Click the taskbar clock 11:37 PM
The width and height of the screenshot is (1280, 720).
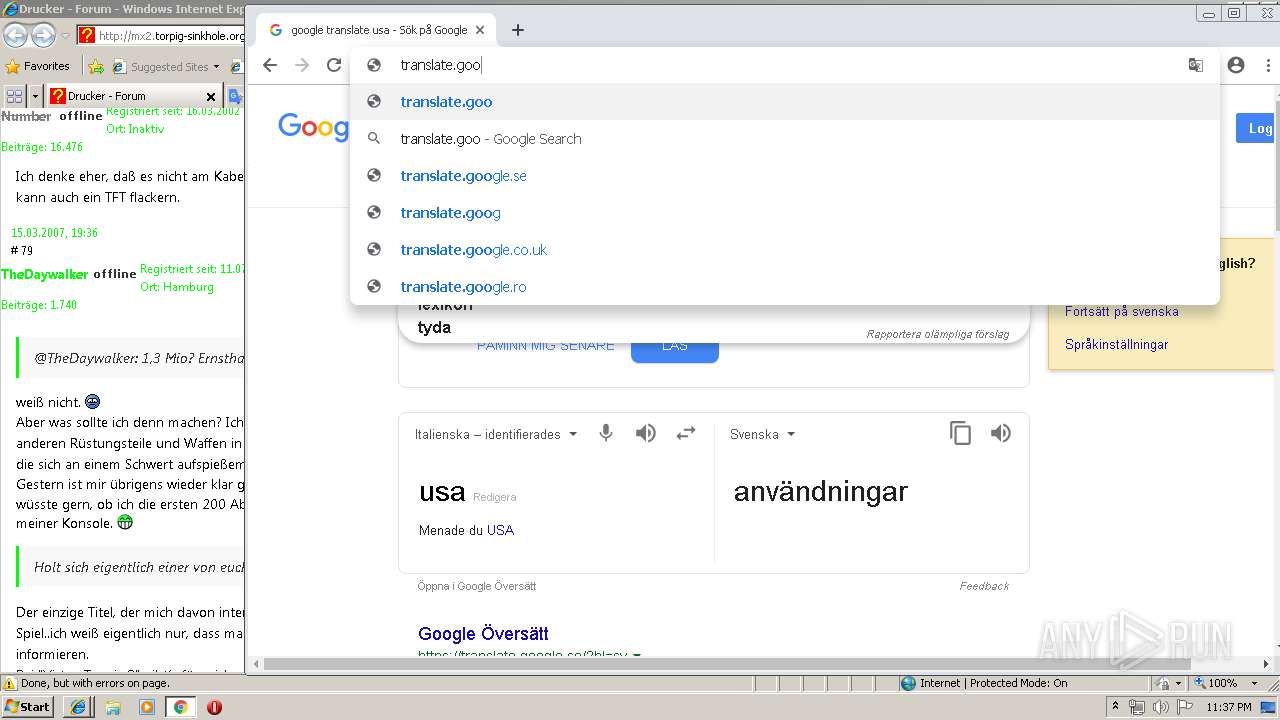(x=1229, y=707)
